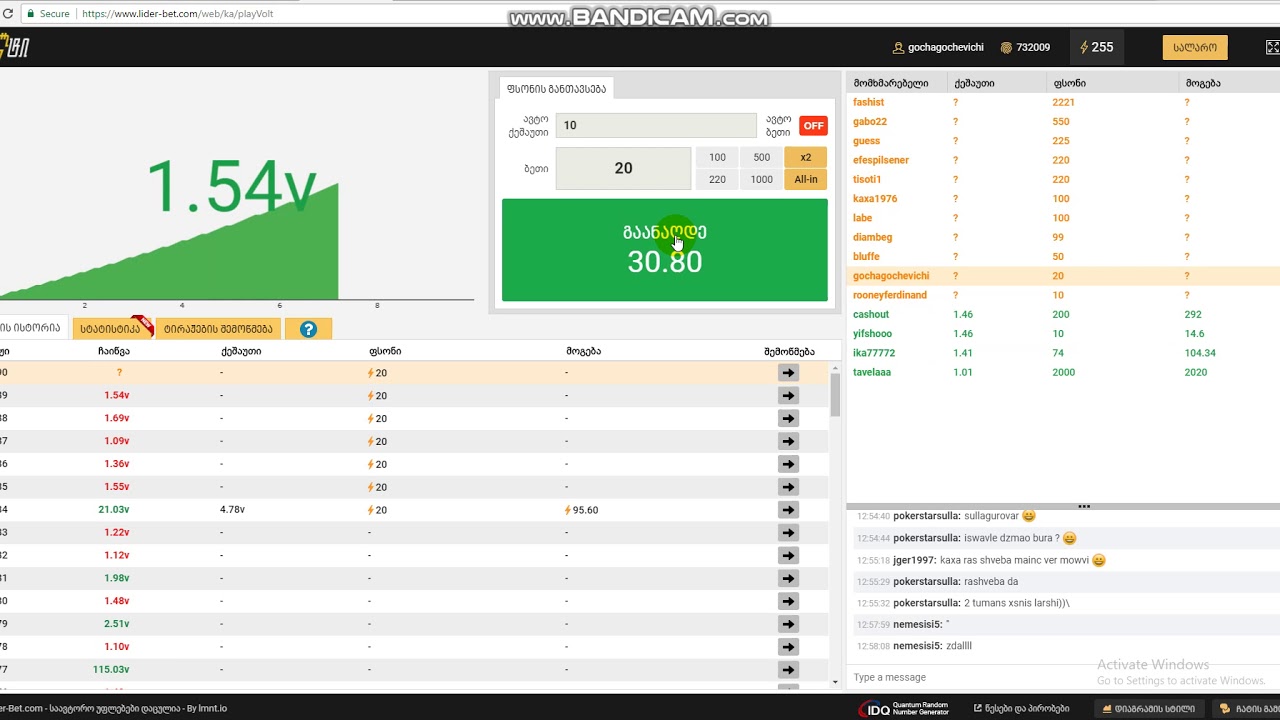Click the history scrollbar down arrow
The image size is (1280, 720).
click(x=835, y=682)
